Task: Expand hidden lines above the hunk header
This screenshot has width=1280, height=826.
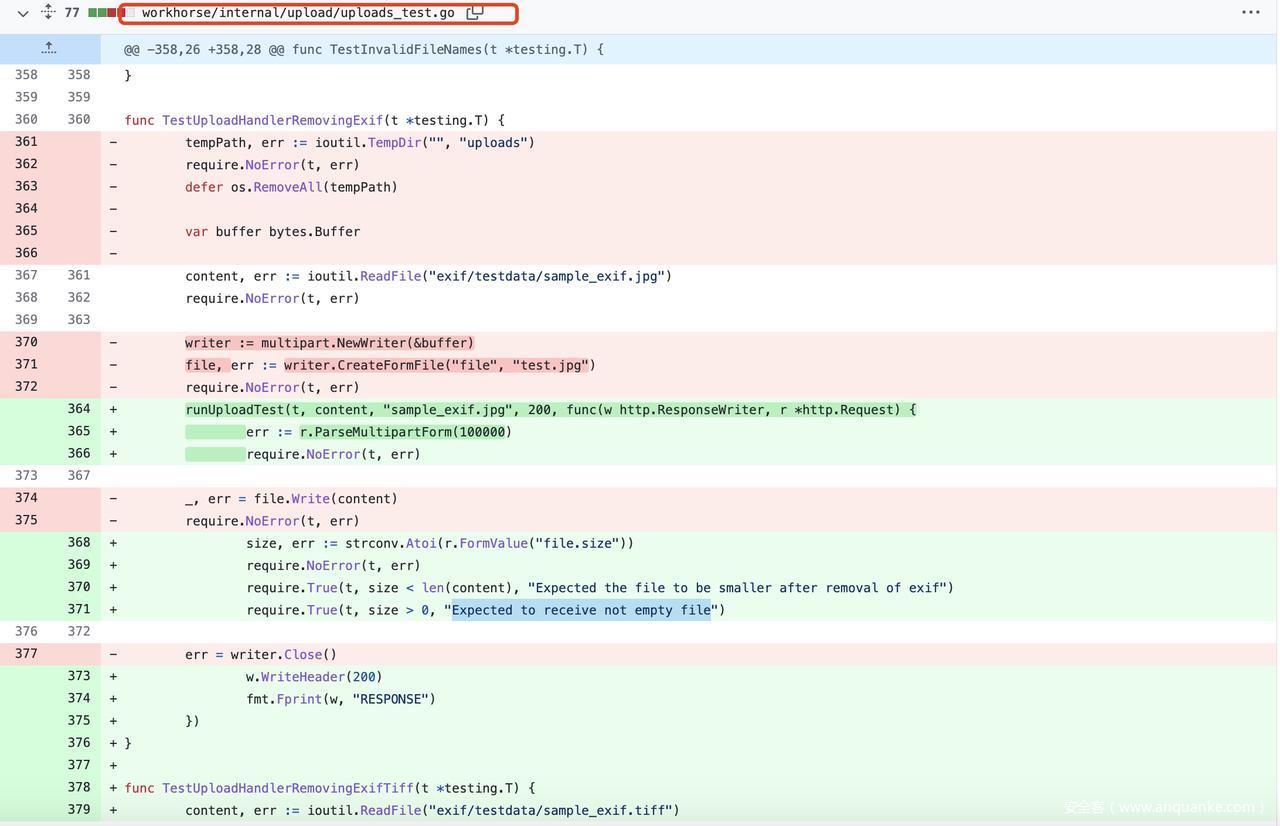Action: coord(49,49)
